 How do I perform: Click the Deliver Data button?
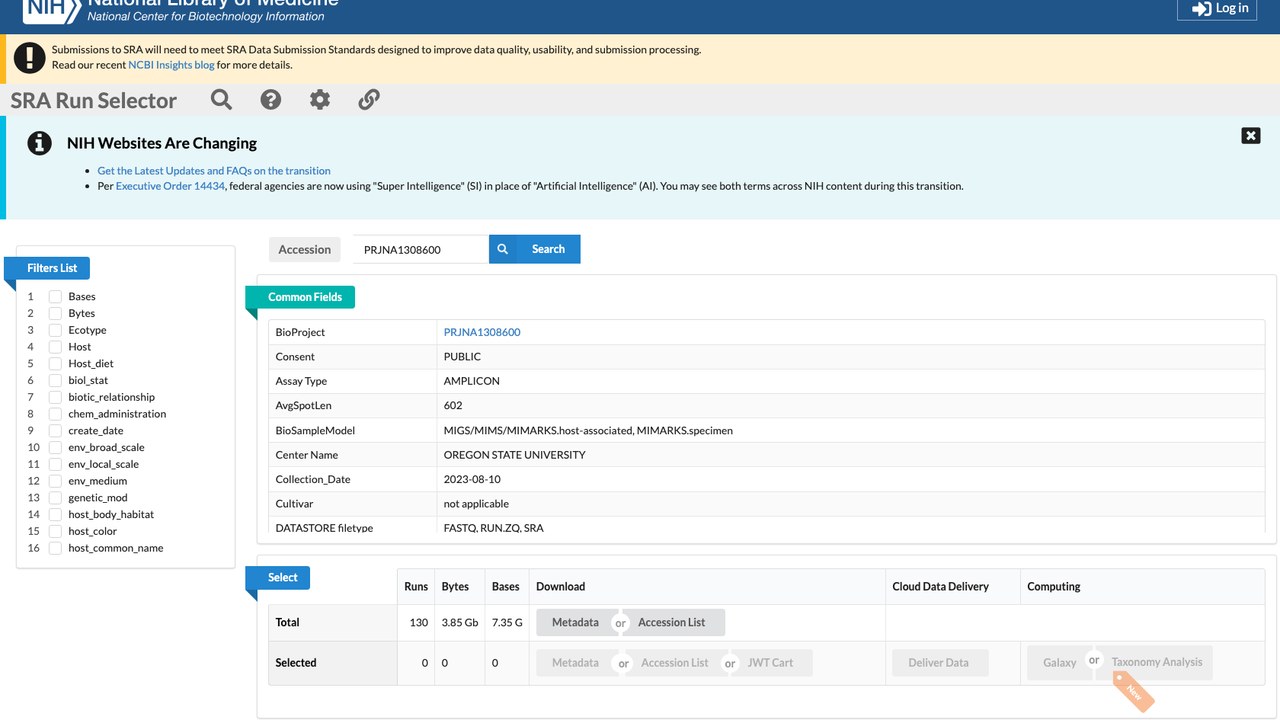(938, 662)
